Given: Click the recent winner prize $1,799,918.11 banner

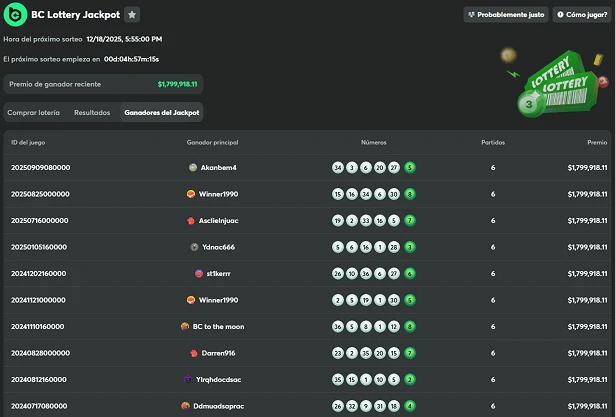Looking at the screenshot, I should [x=102, y=84].
